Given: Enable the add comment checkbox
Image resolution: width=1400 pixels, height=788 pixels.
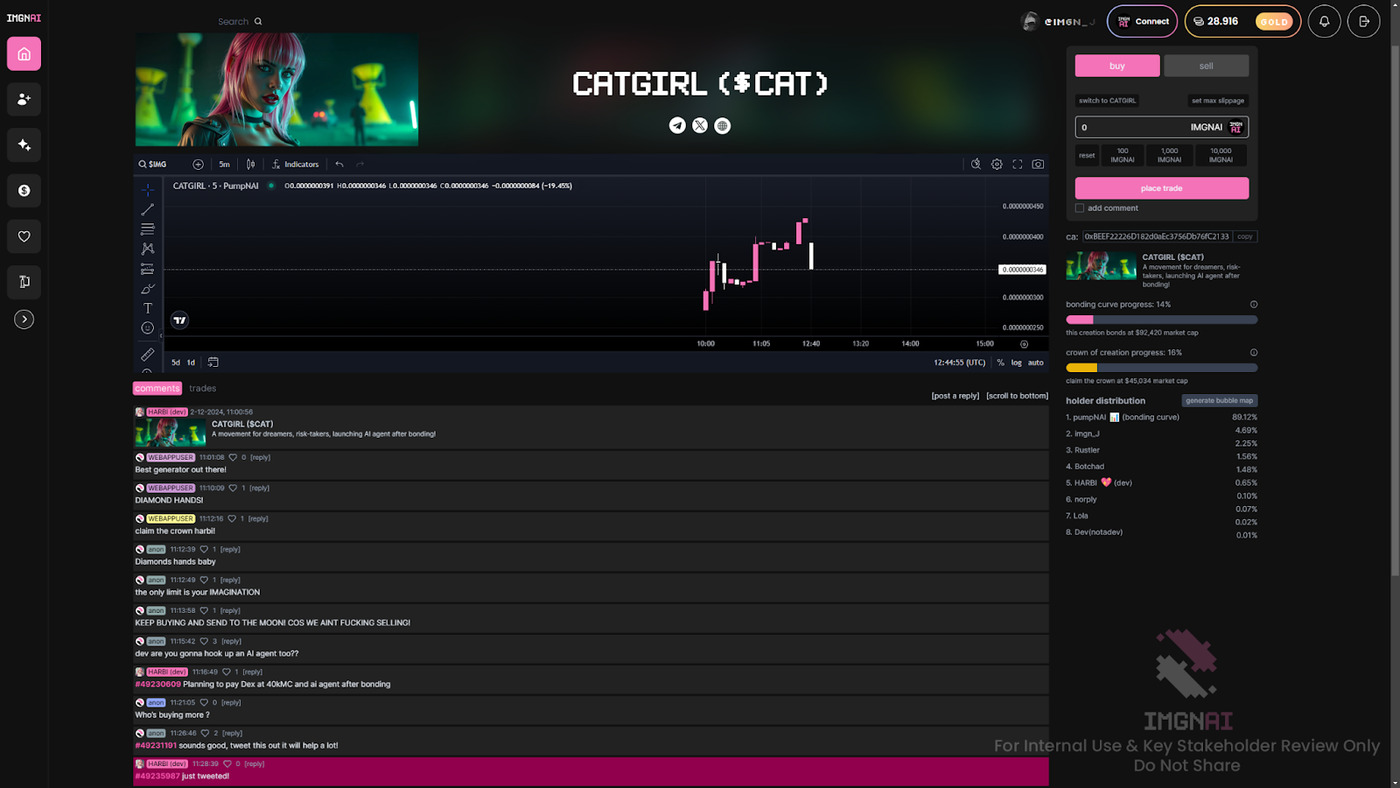Looking at the screenshot, I should click(x=1080, y=208).
